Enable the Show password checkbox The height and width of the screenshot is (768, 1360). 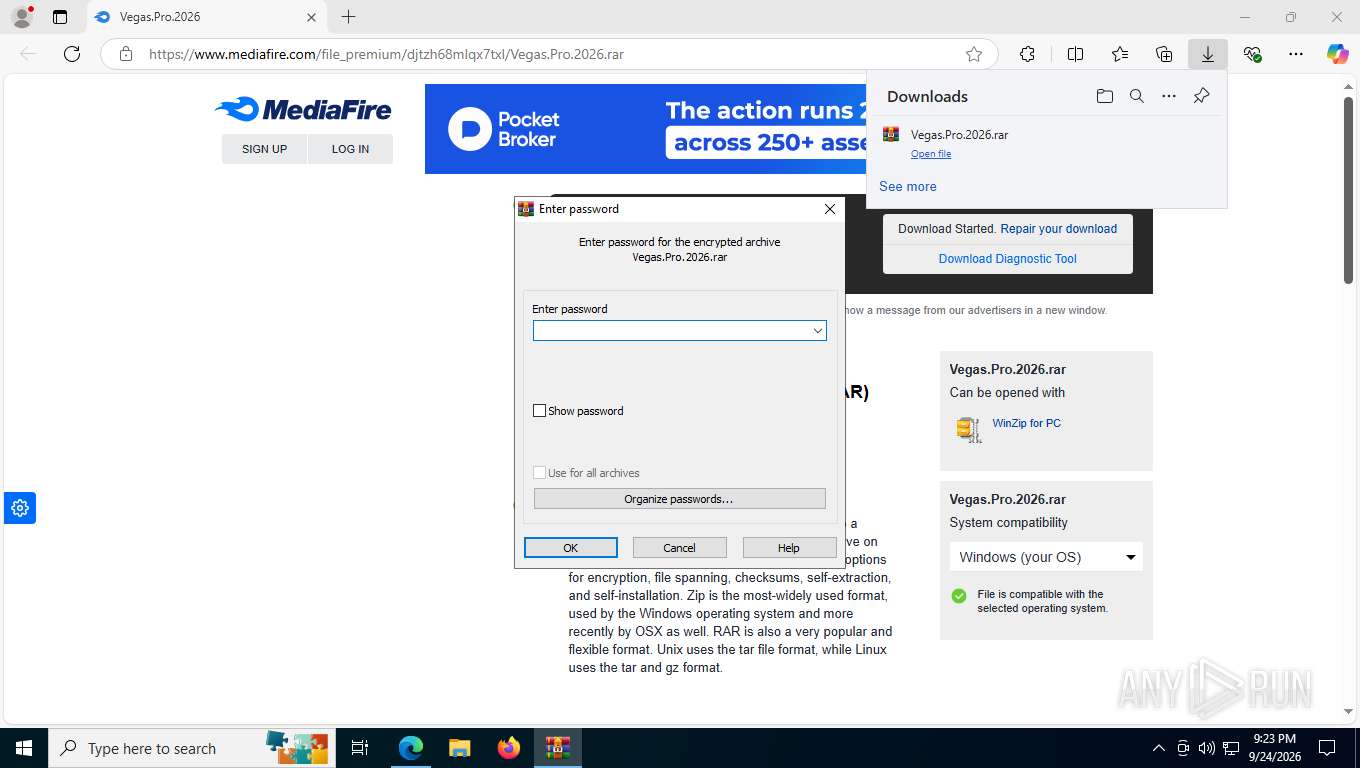pos(540,411)
